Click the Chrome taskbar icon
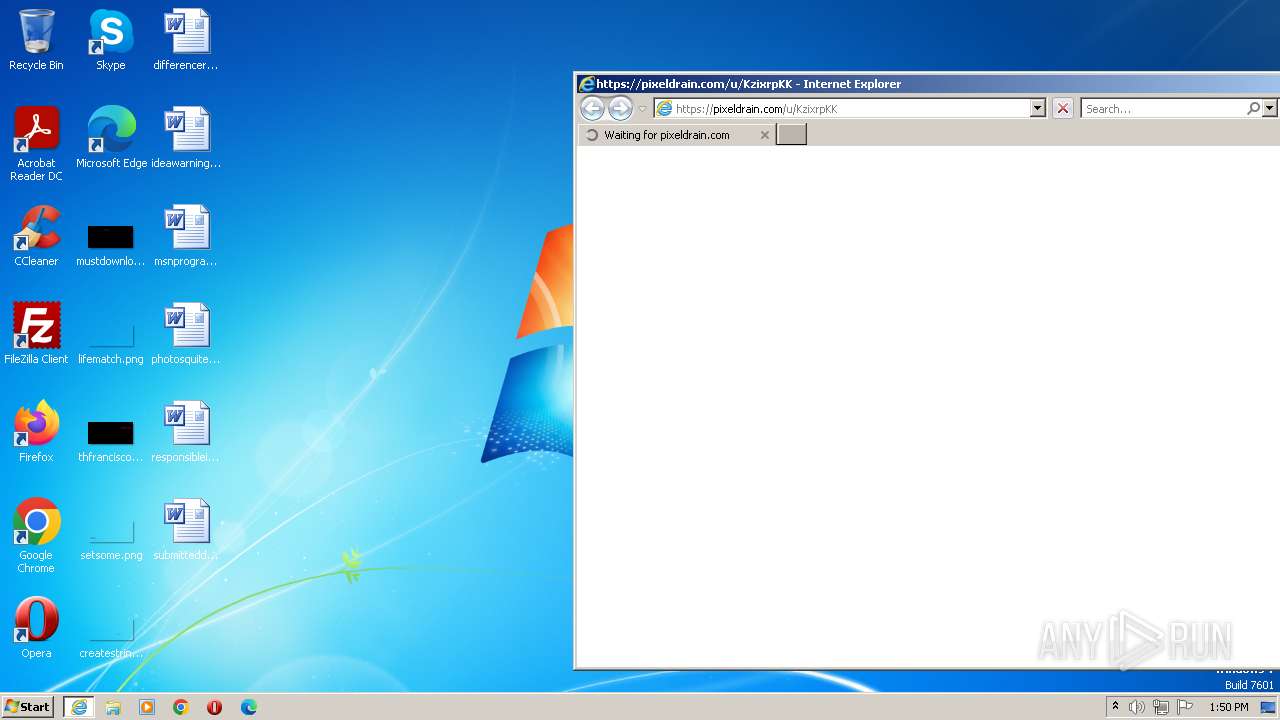The image size is (1280, 720). [x=181, y=707]
